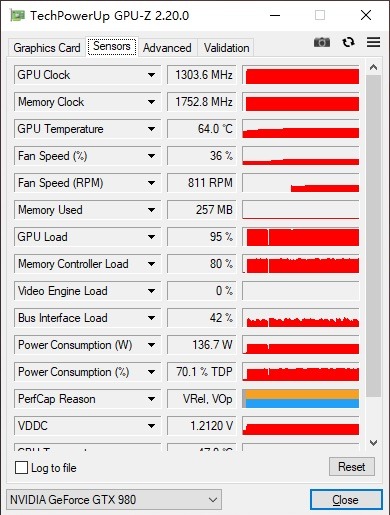The width and height of the screenshot is (390, 515).
Task: Open the PerfCap Reason dropdown arrow
Action: (151, 399)
